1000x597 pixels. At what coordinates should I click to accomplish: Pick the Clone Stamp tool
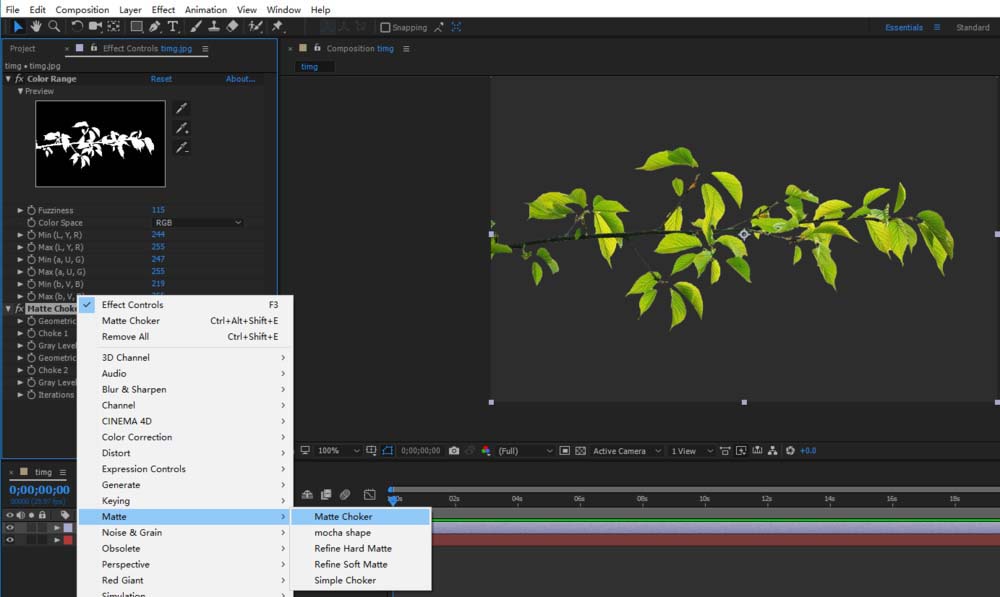click(x=212, y=27)
